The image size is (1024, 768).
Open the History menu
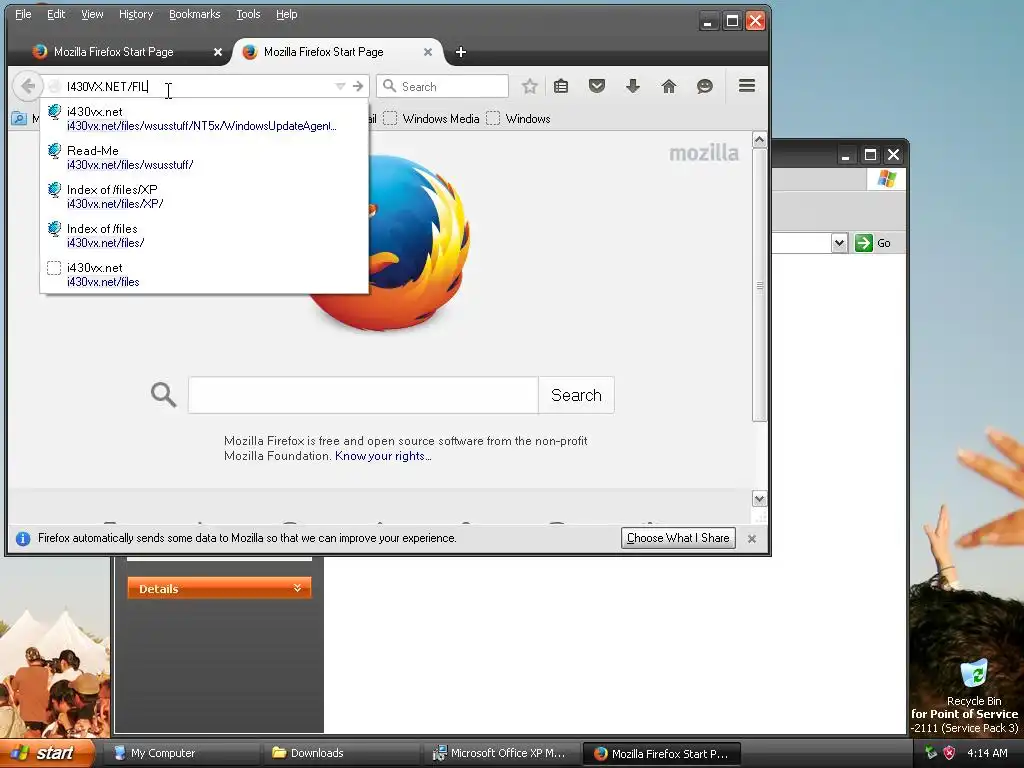coord(136,14)
